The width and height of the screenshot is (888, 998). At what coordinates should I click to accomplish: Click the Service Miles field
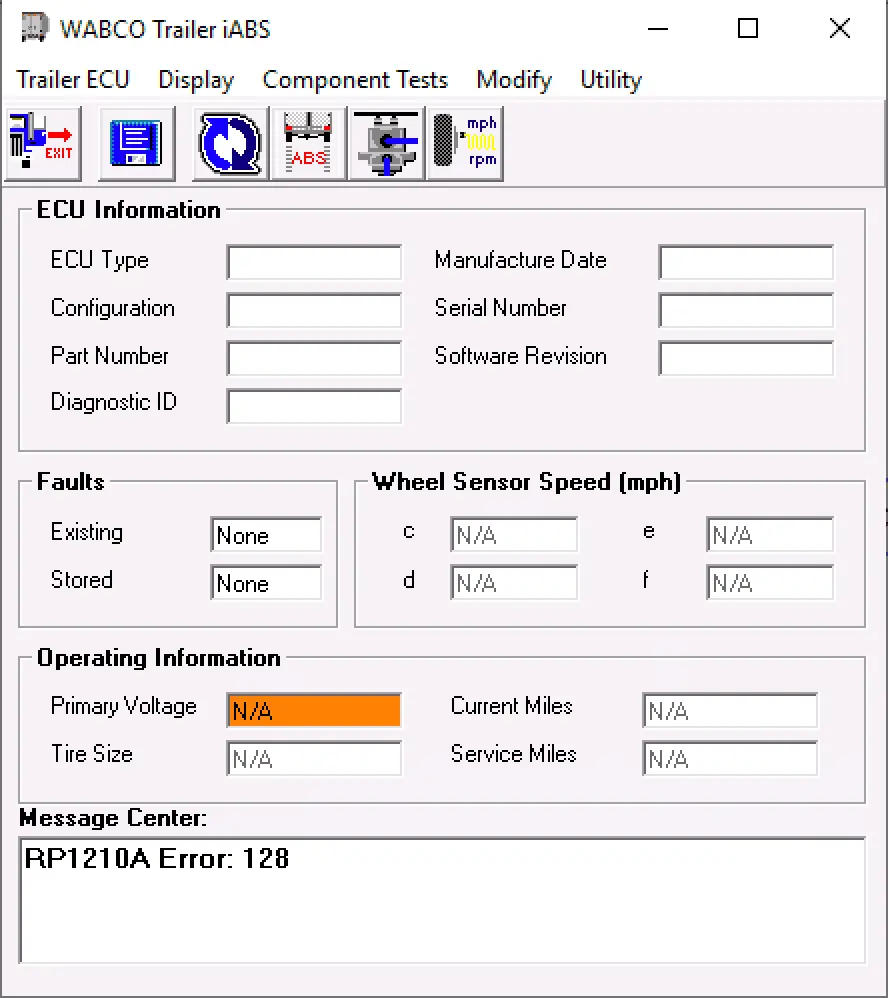pyautogui.click(x=730, y=758)
